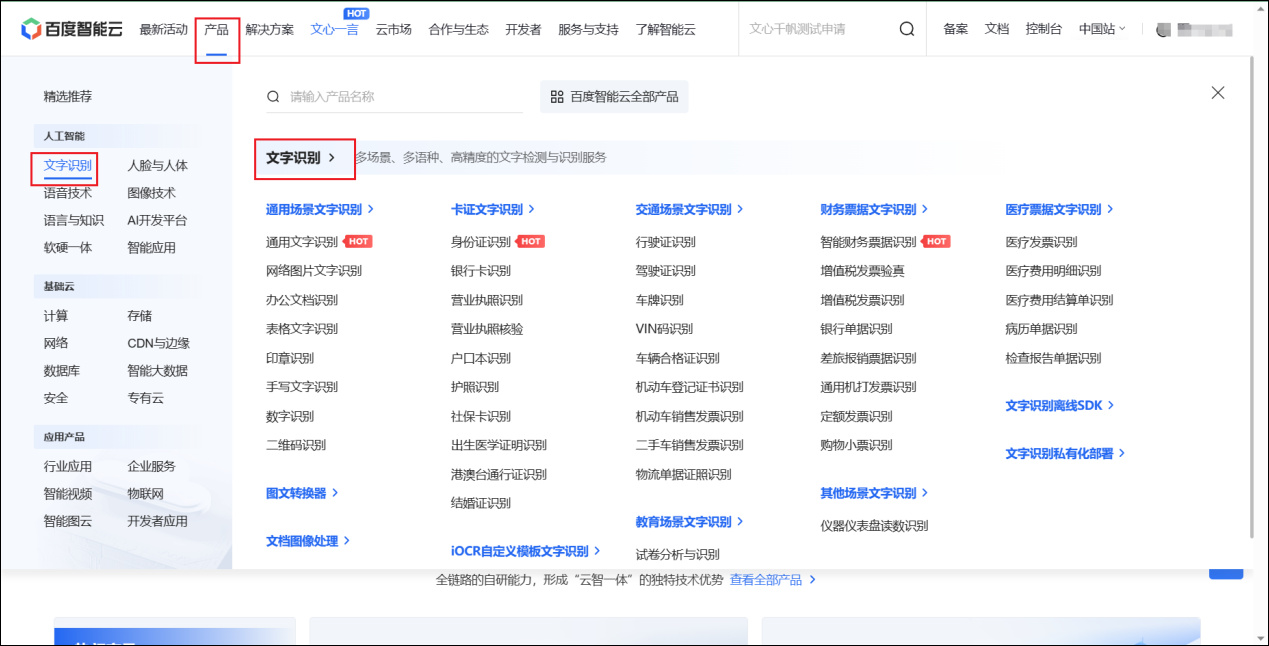Viewport: 1269px width, 646px height.
Task: Click HOT badge next to 通用文字识别
Action: pos(358,242)
